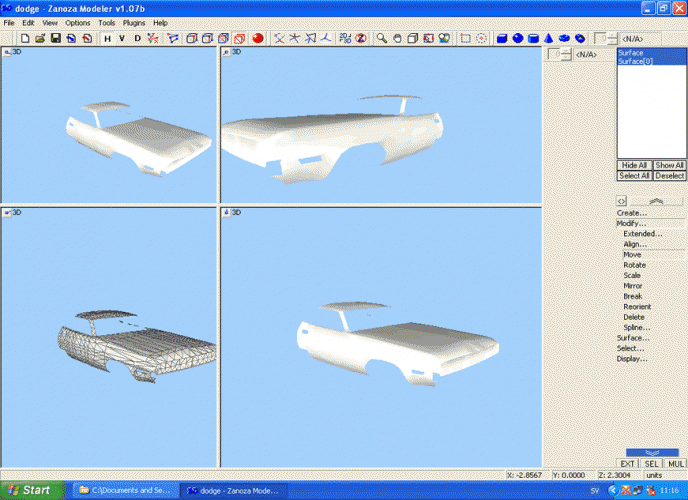
Task: Select the hand pan tool
Action: tap(397, 38)
